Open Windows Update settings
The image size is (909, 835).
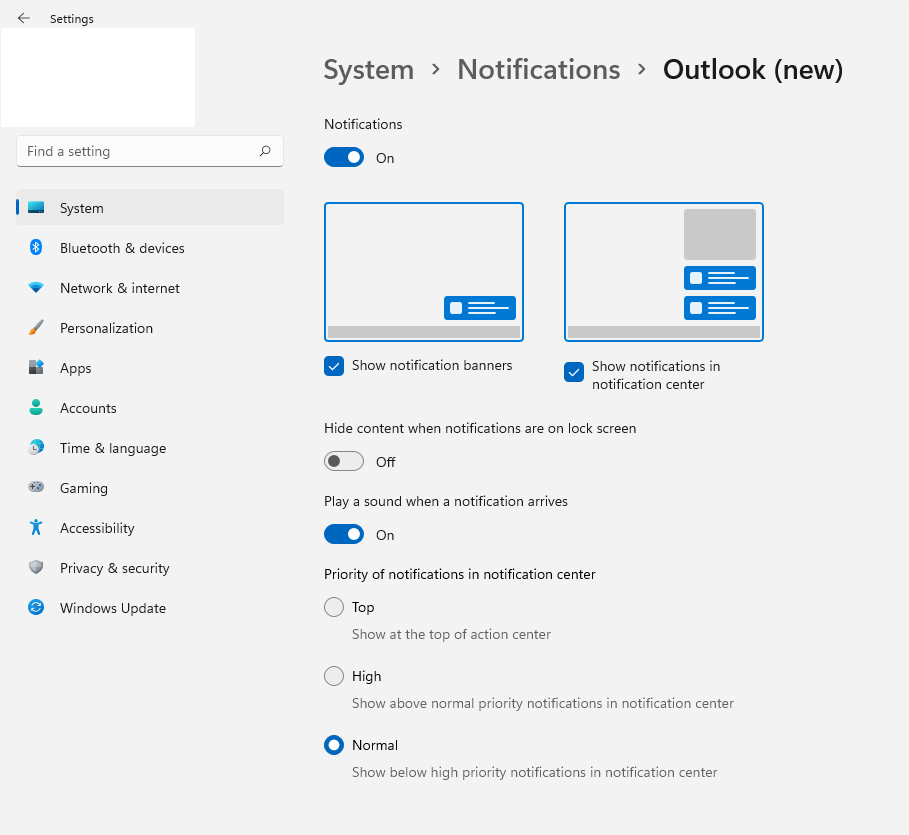pos(112,608)
